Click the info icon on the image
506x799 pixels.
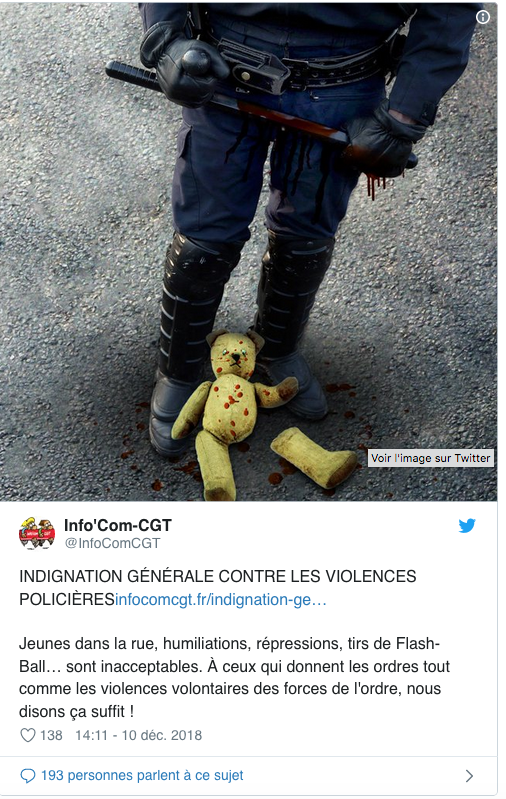pos(483,17)
